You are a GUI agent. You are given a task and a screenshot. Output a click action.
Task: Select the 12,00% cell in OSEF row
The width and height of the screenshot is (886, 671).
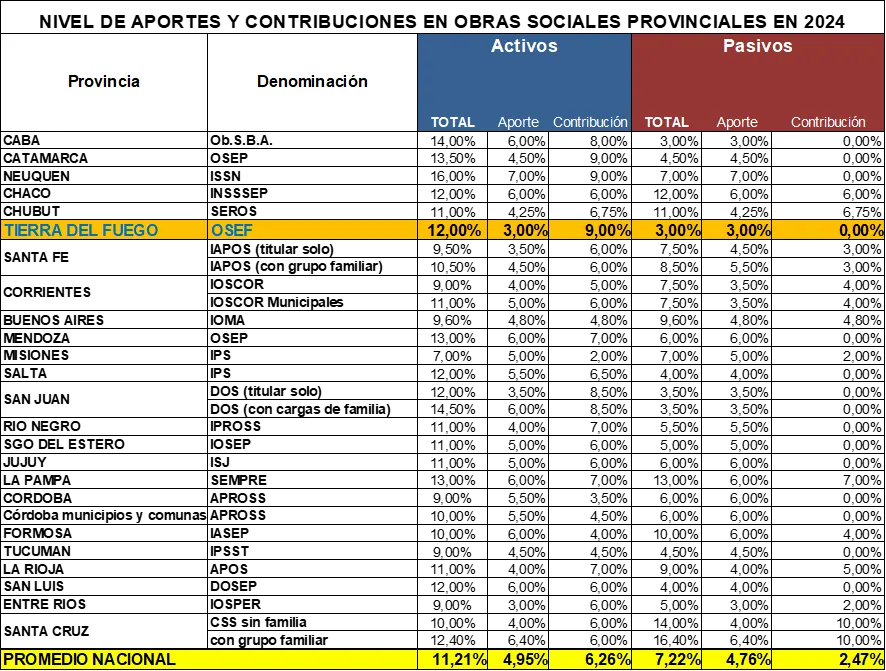453,230
